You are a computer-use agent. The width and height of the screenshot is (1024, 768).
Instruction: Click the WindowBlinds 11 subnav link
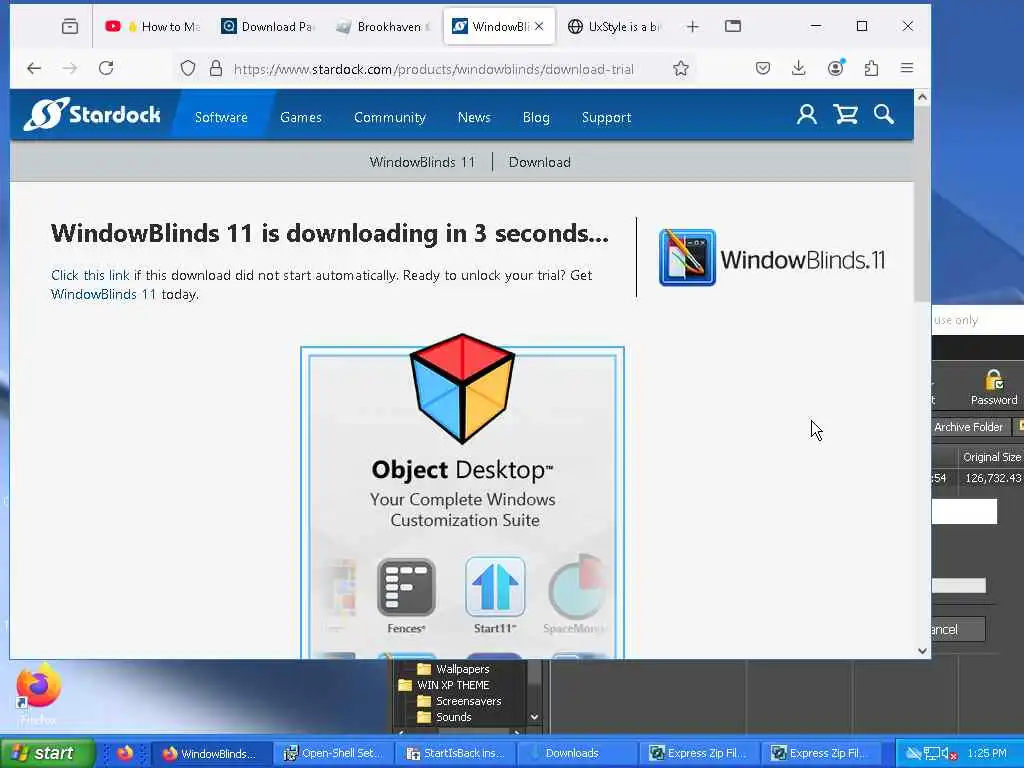point(422,162)
